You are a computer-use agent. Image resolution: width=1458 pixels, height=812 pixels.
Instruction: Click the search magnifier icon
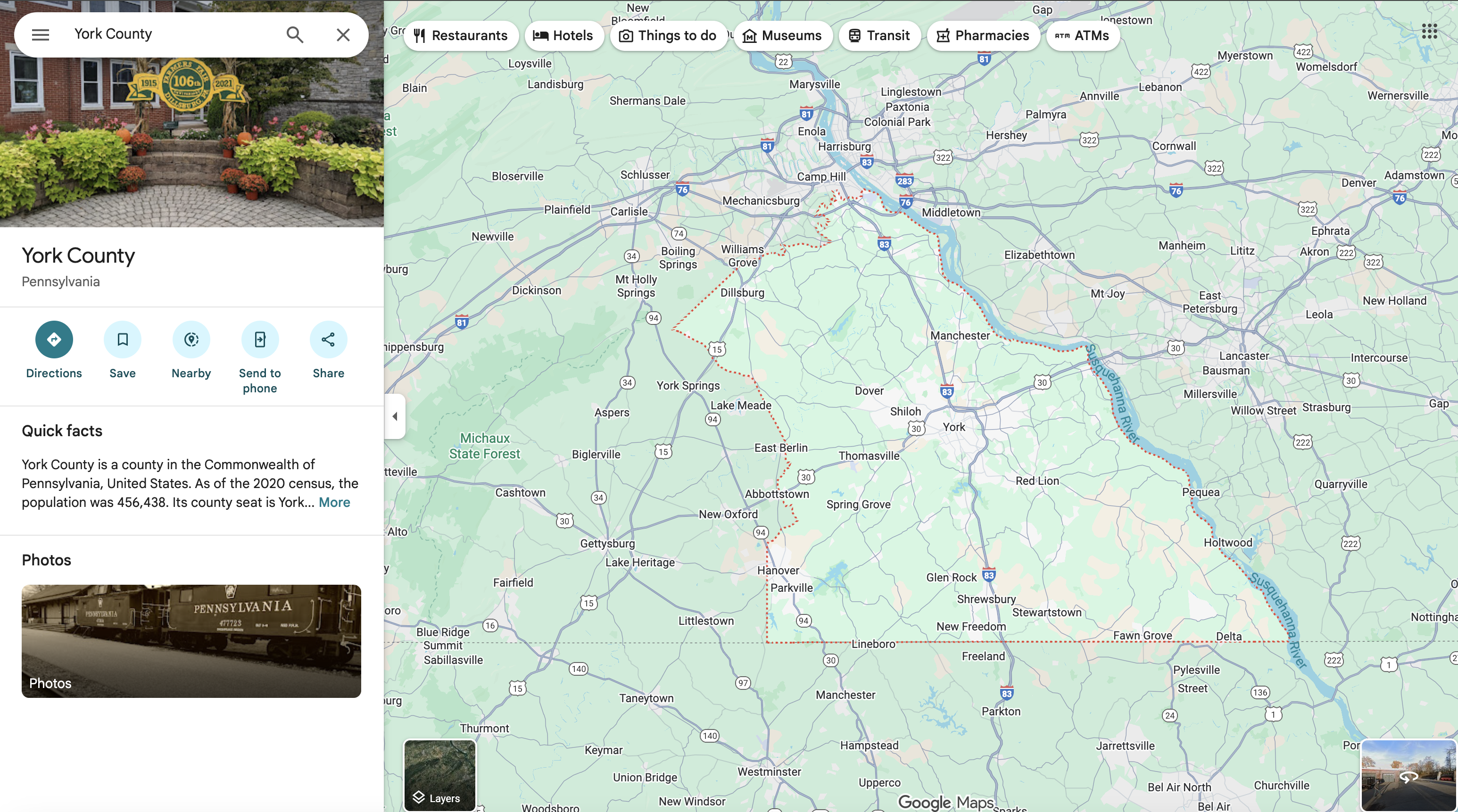(x=294, y=34)
